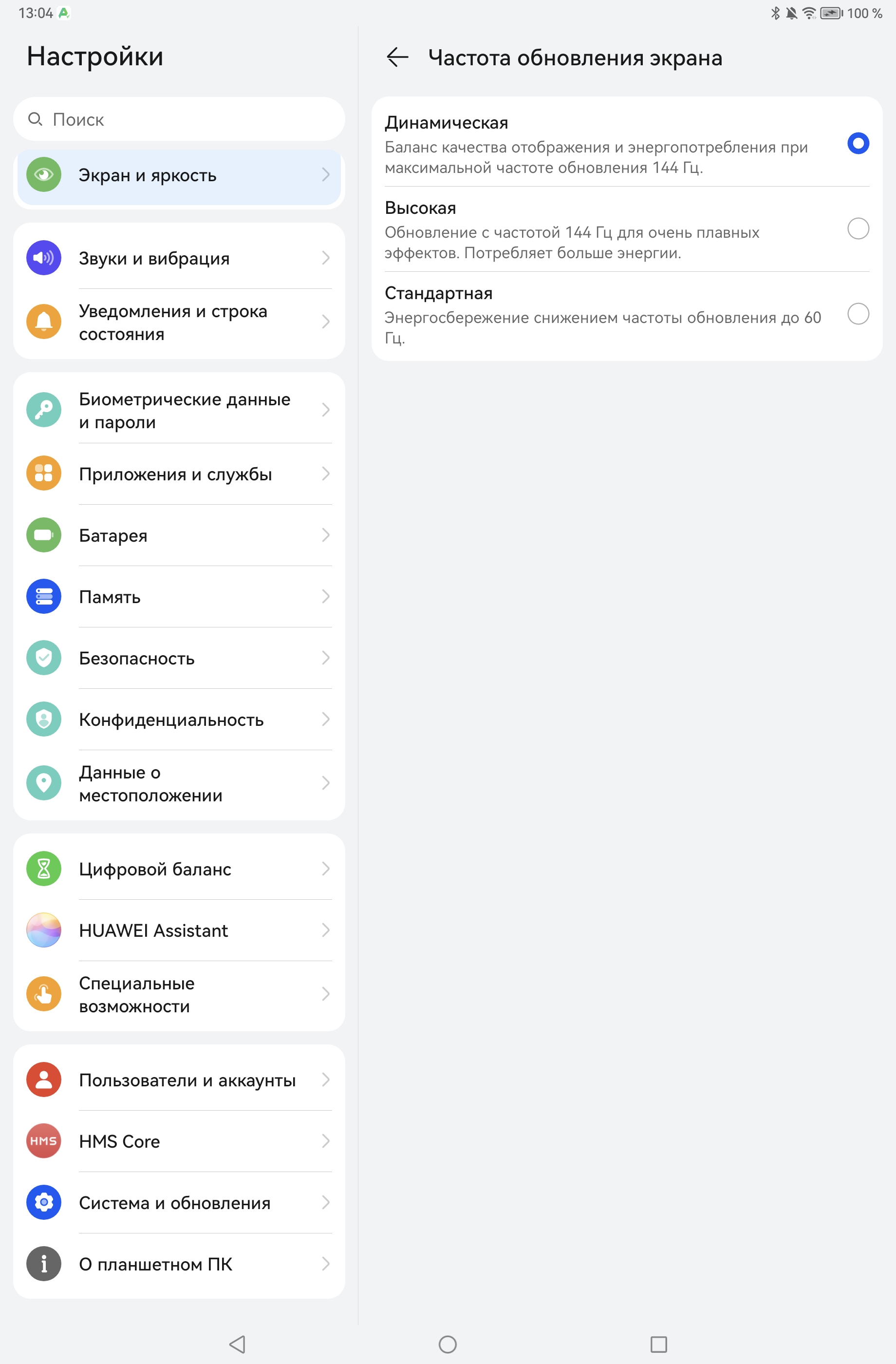Tap the back arrow beside Частота обновления экрана
This screenshot has width=896, height=1364.
pyautogui.click(x=397, y=57)
